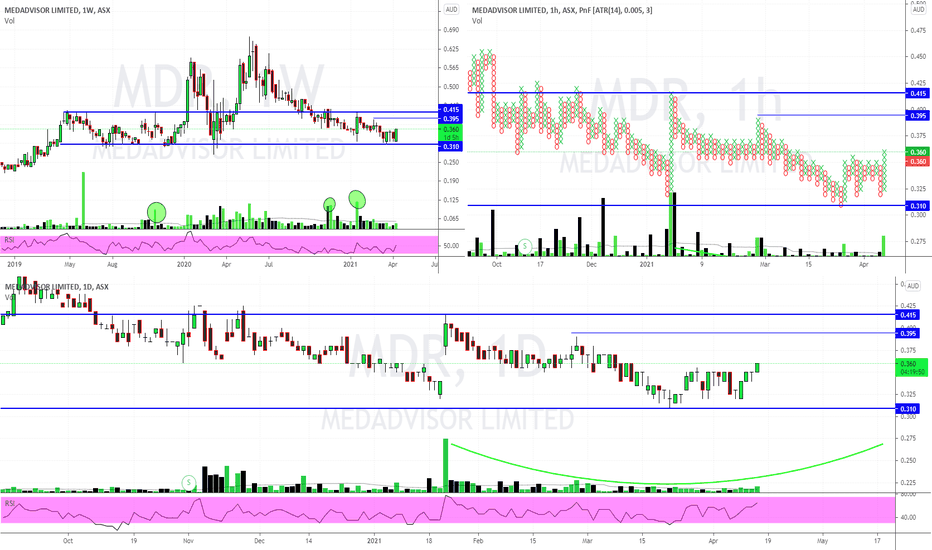Click the tallest green volume bar on the daily chart
Viewport: 932px width, 550px height.
pyautogui.click(x=445, y=466)
